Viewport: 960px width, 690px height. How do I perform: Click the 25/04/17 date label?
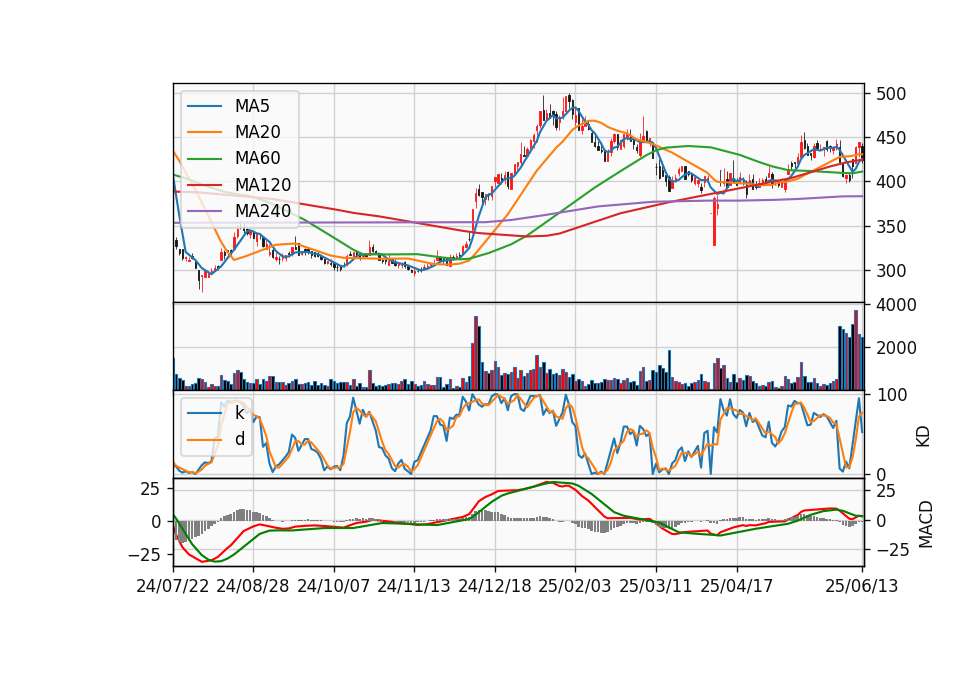pyautogui.click(x=737, y=586)
